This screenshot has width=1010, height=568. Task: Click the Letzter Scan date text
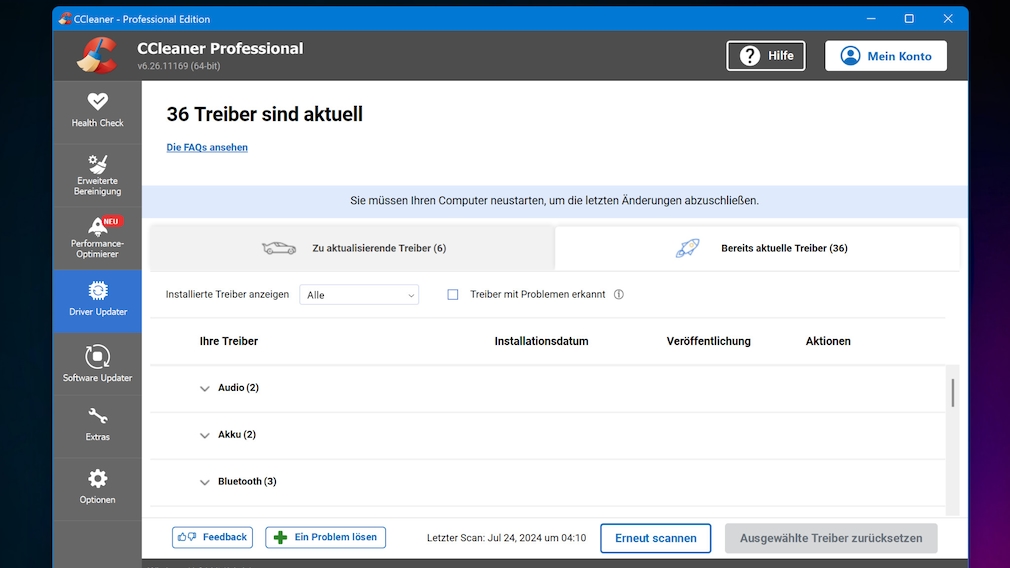[x=506, y=538]
